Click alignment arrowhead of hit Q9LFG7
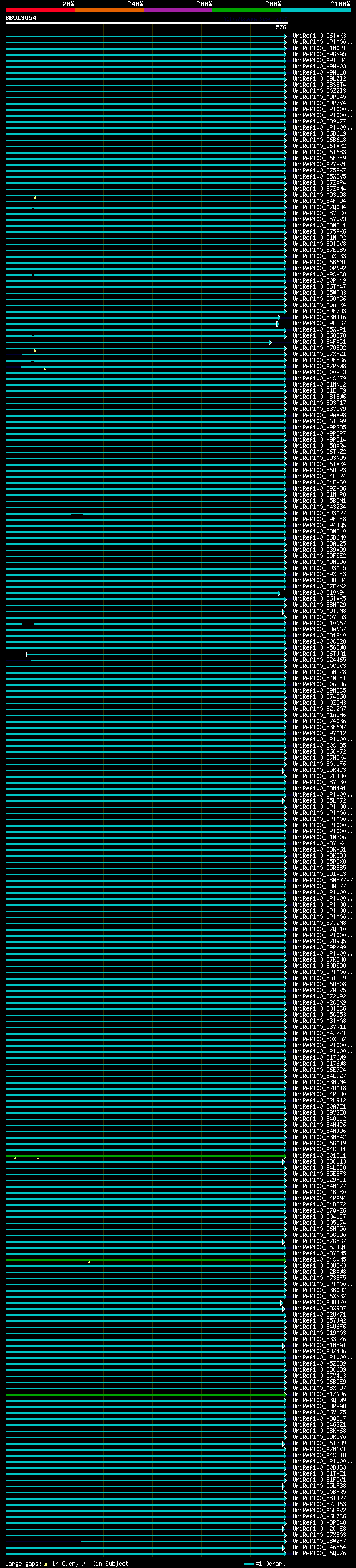This screenshot has height=1568, width=356. pos(278,324)
